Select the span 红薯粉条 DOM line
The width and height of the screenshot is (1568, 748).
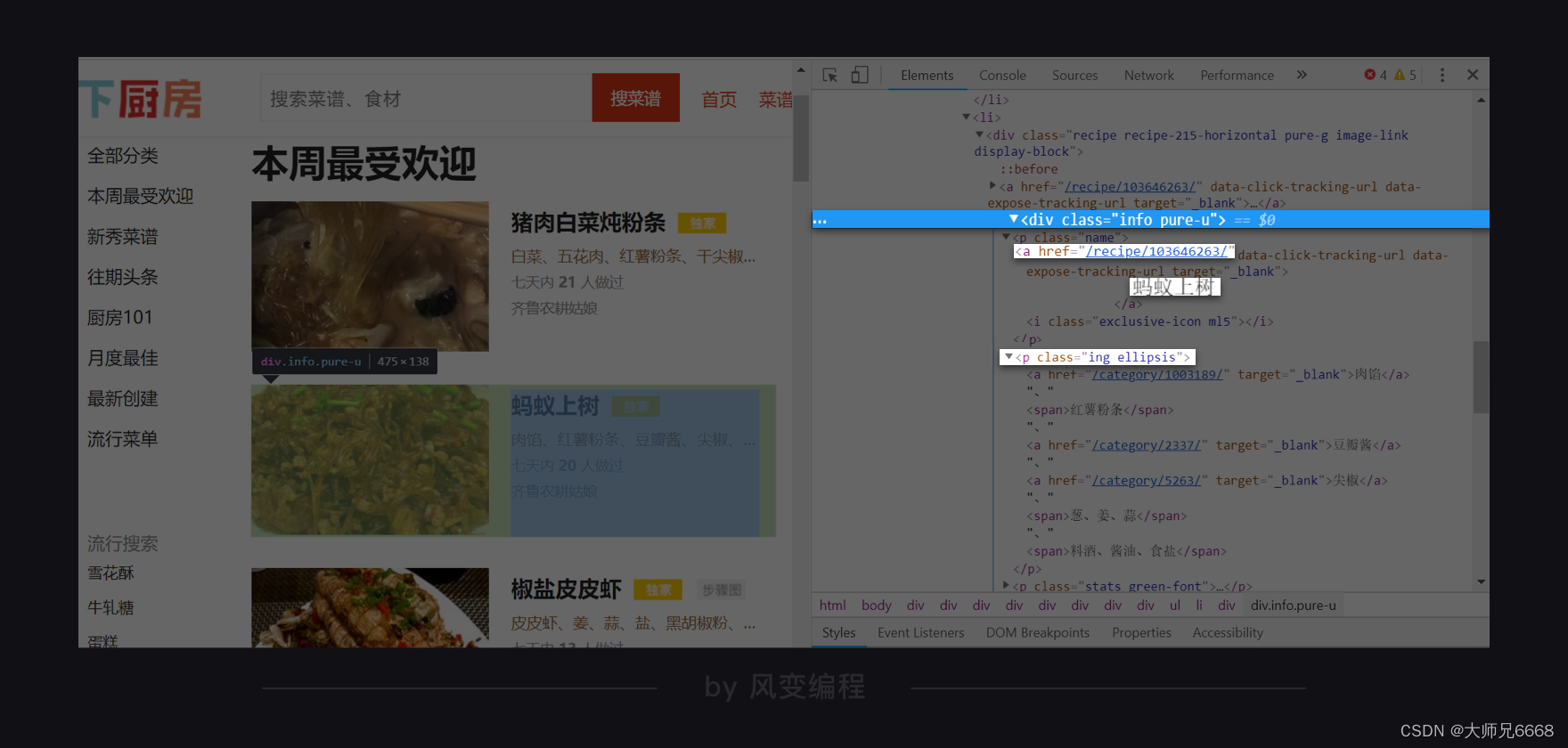click(1099, 411)
